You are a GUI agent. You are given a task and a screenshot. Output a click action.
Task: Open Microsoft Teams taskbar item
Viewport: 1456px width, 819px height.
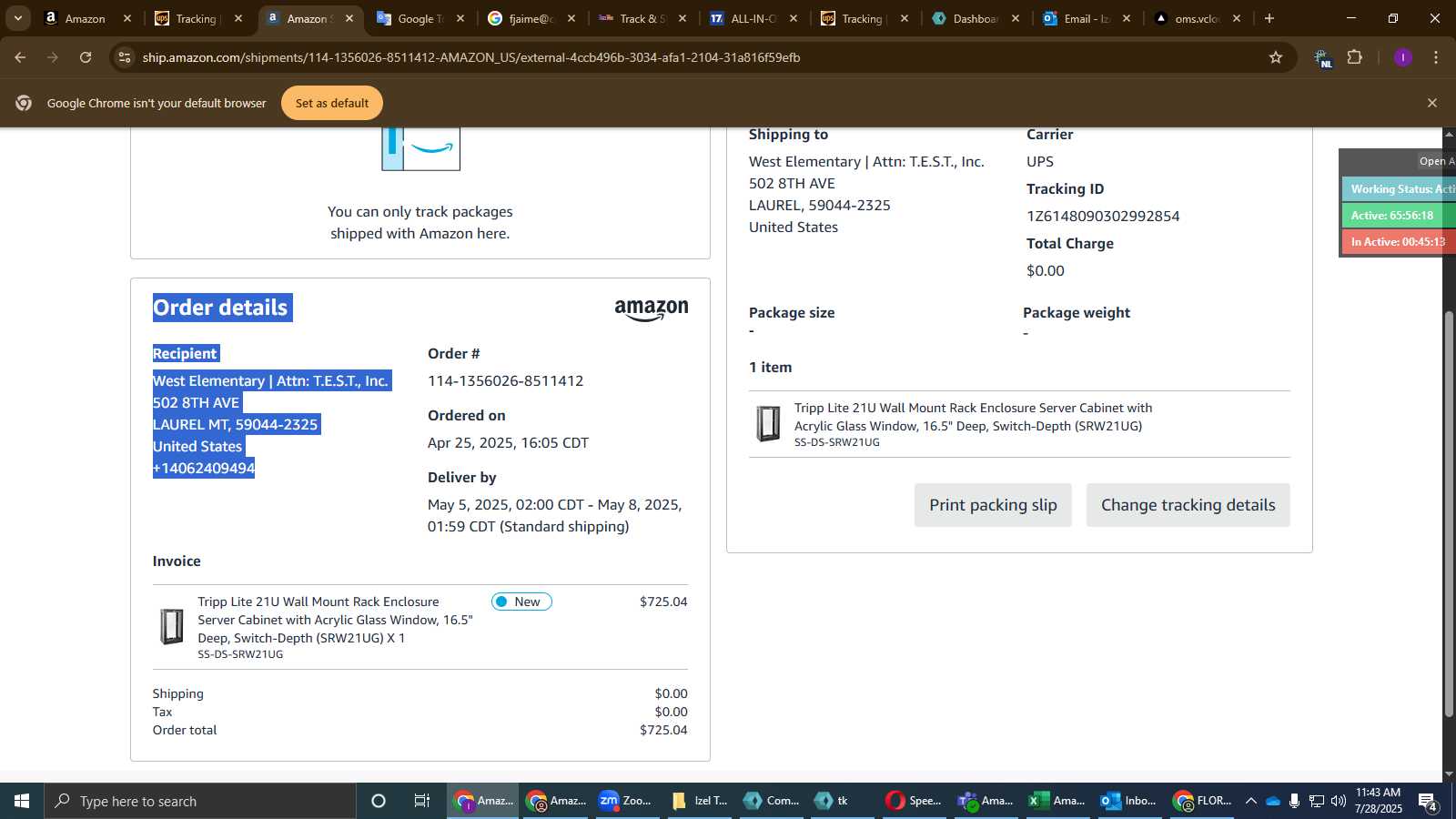pos(986,801)
